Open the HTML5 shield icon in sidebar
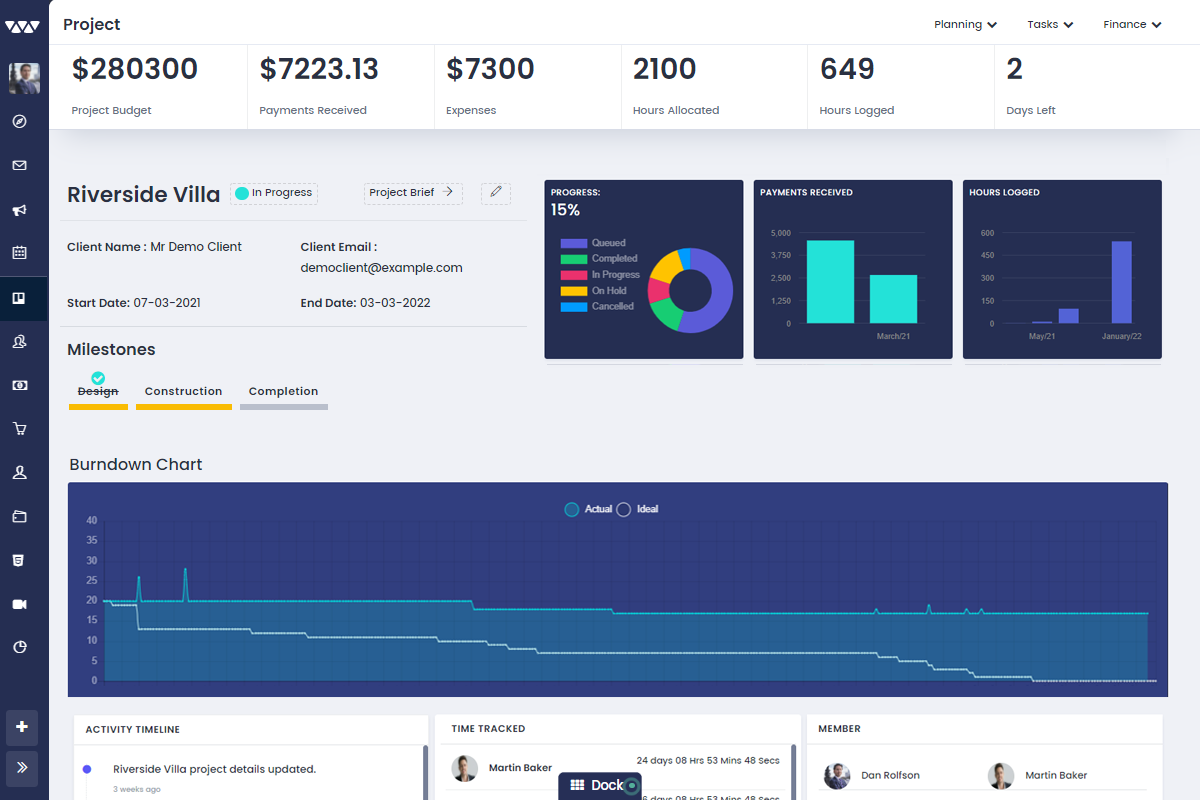This screenshot has height=800, width=1200. pos(19,560)
